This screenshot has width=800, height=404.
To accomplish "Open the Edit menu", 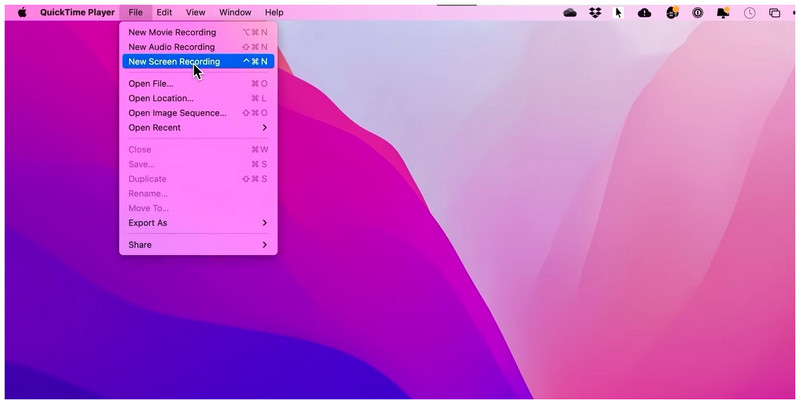I will click(x=164, y=12).
